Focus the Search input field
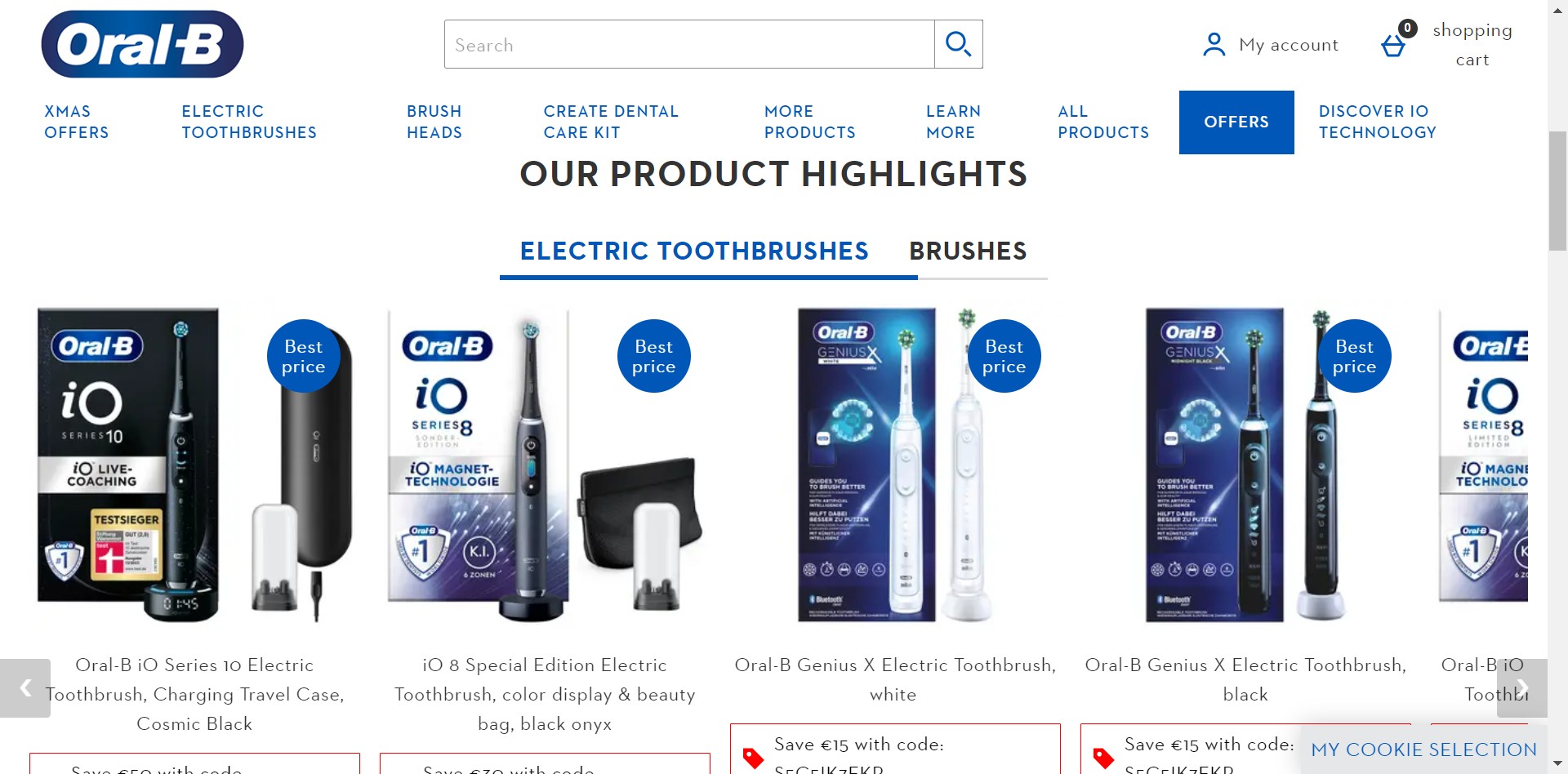 click(689, 44)
